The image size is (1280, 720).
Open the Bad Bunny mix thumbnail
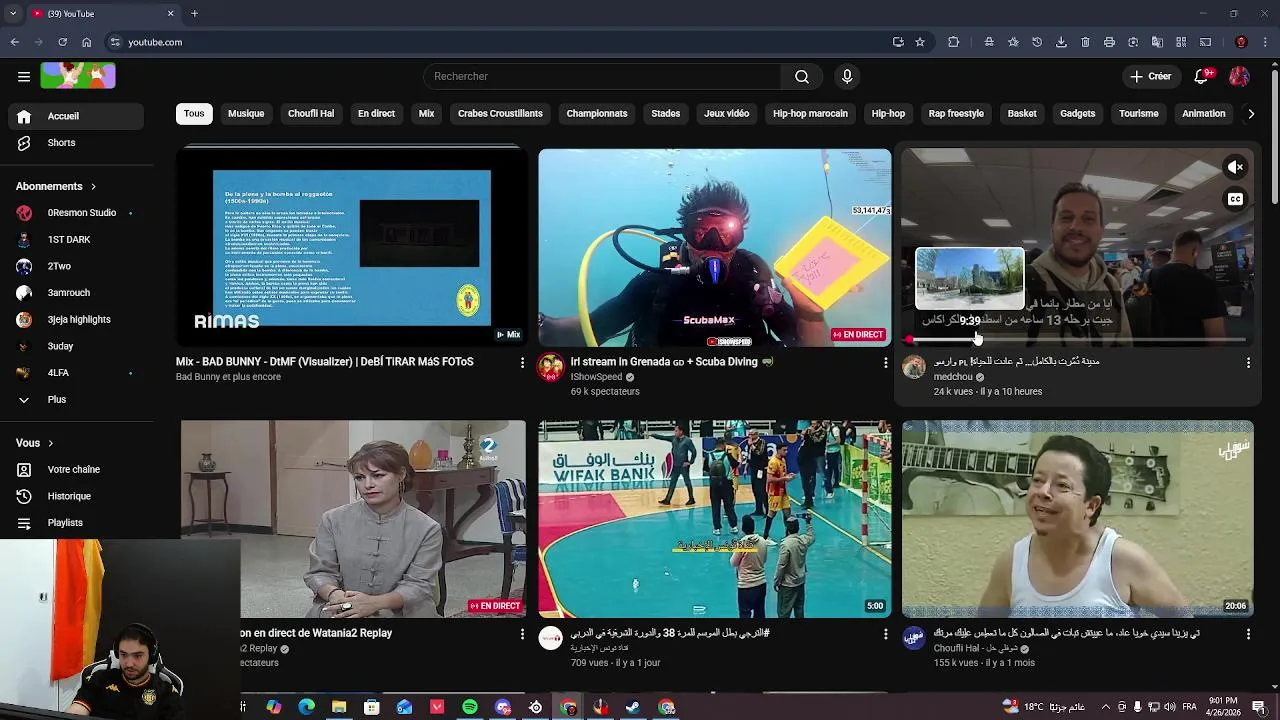click(351, 248)
